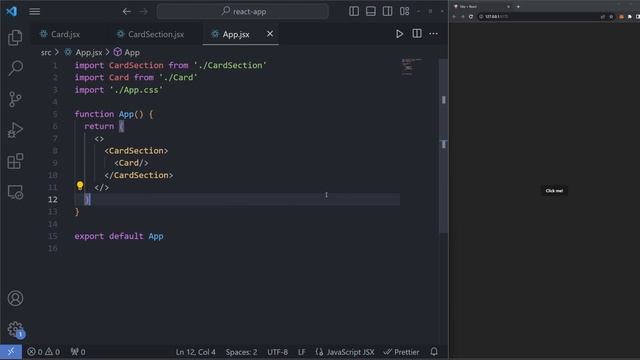Open a new tab in browser window
640x360 pixels.
[x=518, y=7]
